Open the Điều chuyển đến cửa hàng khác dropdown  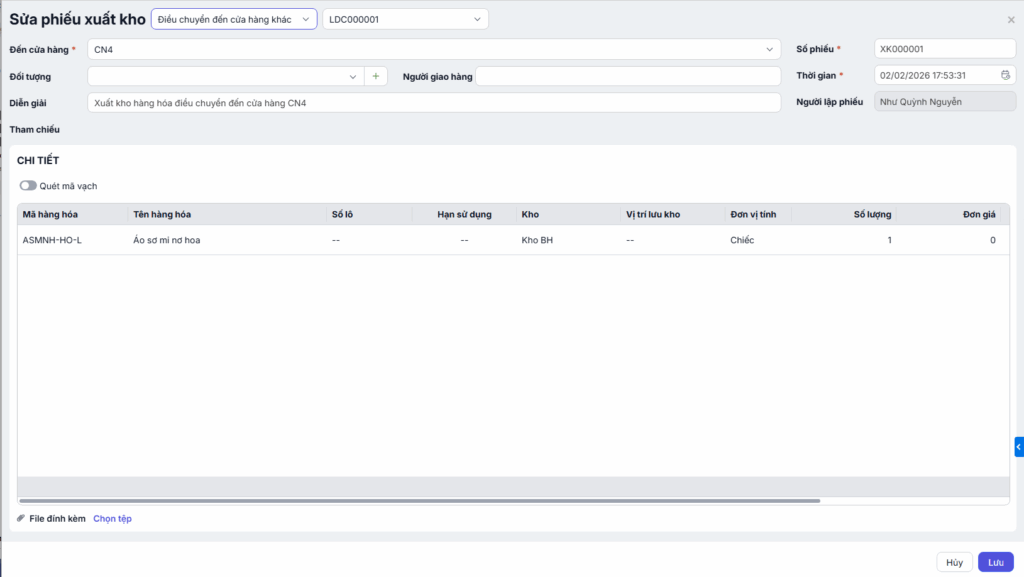[234, 19]
